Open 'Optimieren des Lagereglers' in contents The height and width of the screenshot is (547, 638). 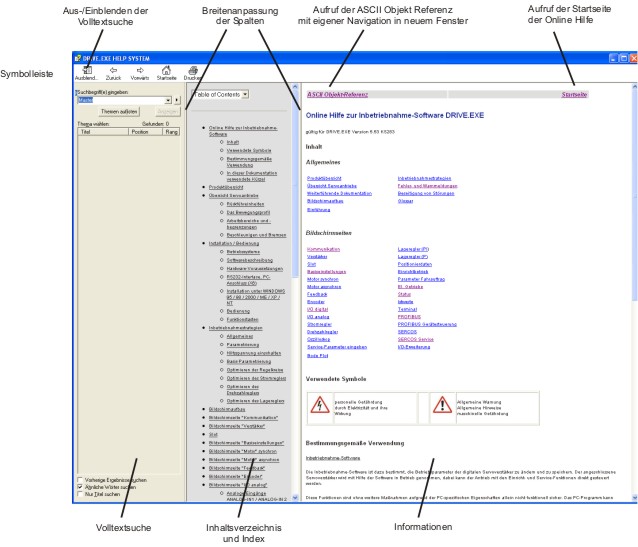(255, 401)
